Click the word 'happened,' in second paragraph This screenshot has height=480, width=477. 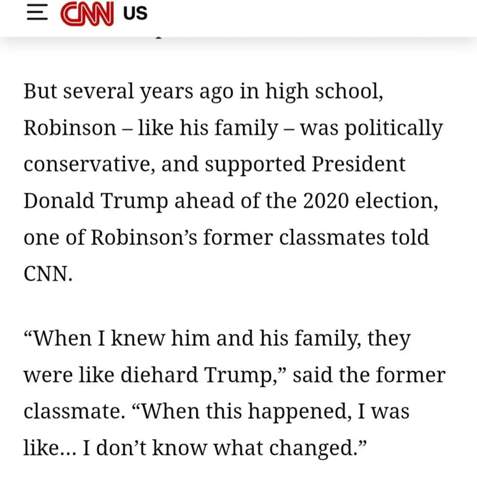[x=300, y=412]
